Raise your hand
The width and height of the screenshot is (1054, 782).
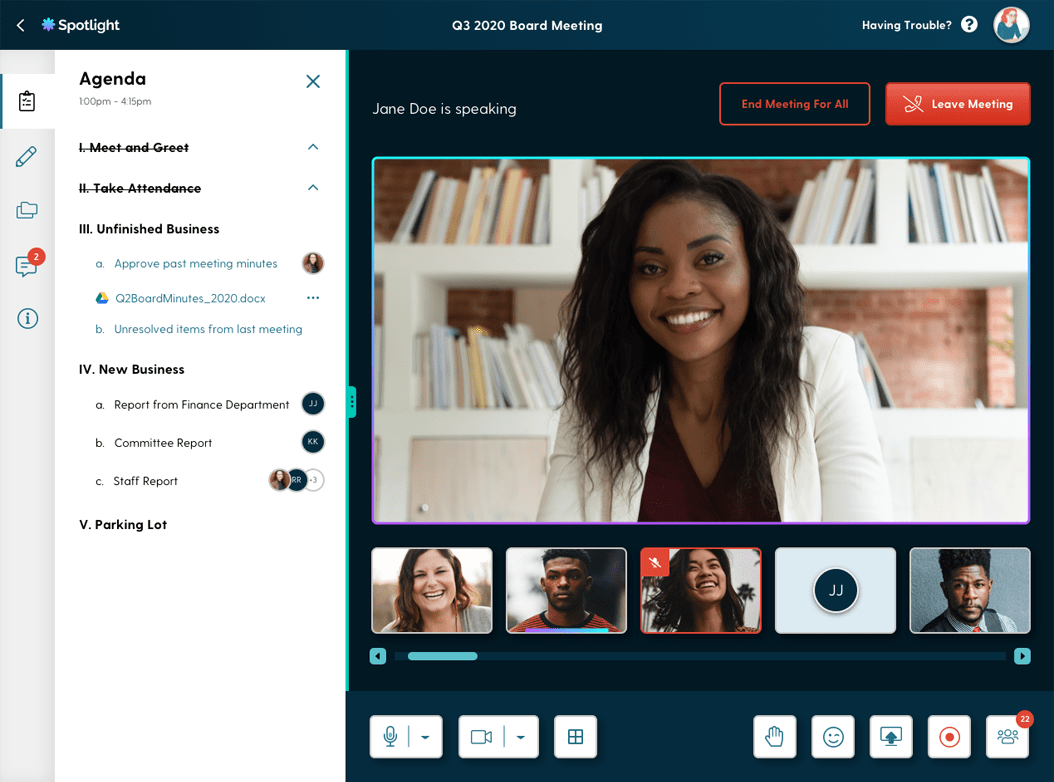point(775,736)
